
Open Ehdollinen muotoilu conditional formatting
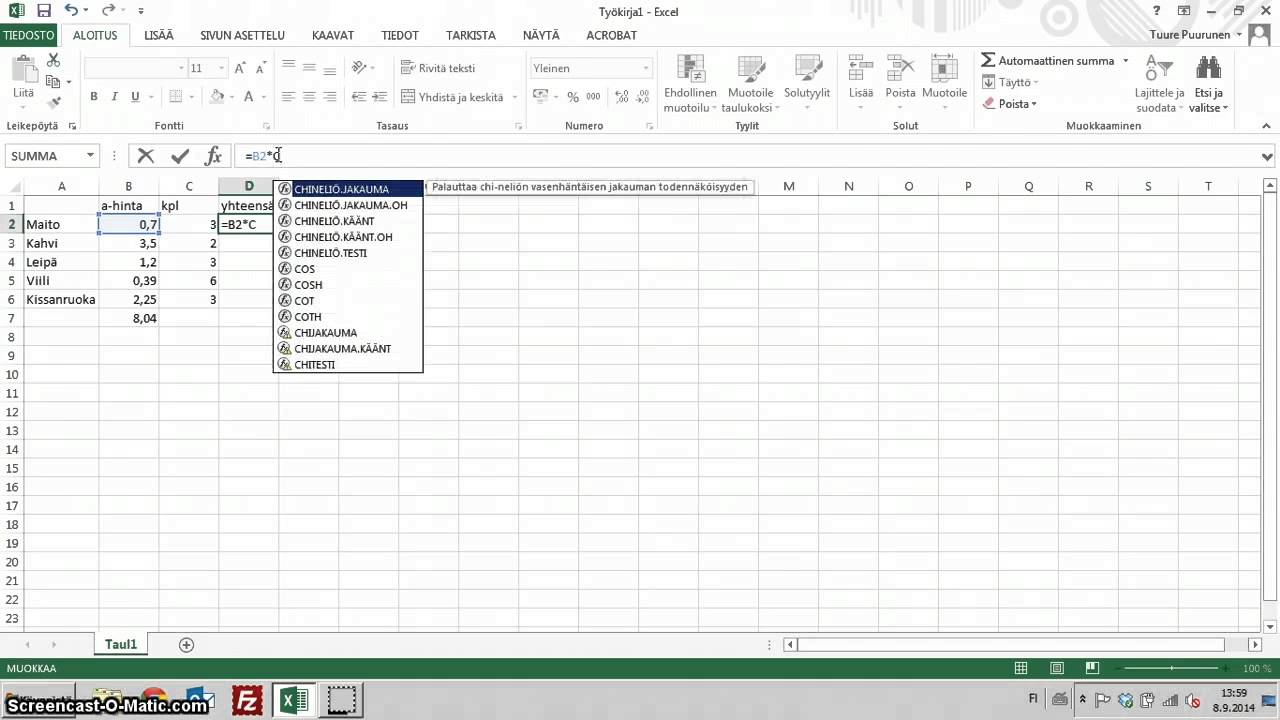pos(690,83)
